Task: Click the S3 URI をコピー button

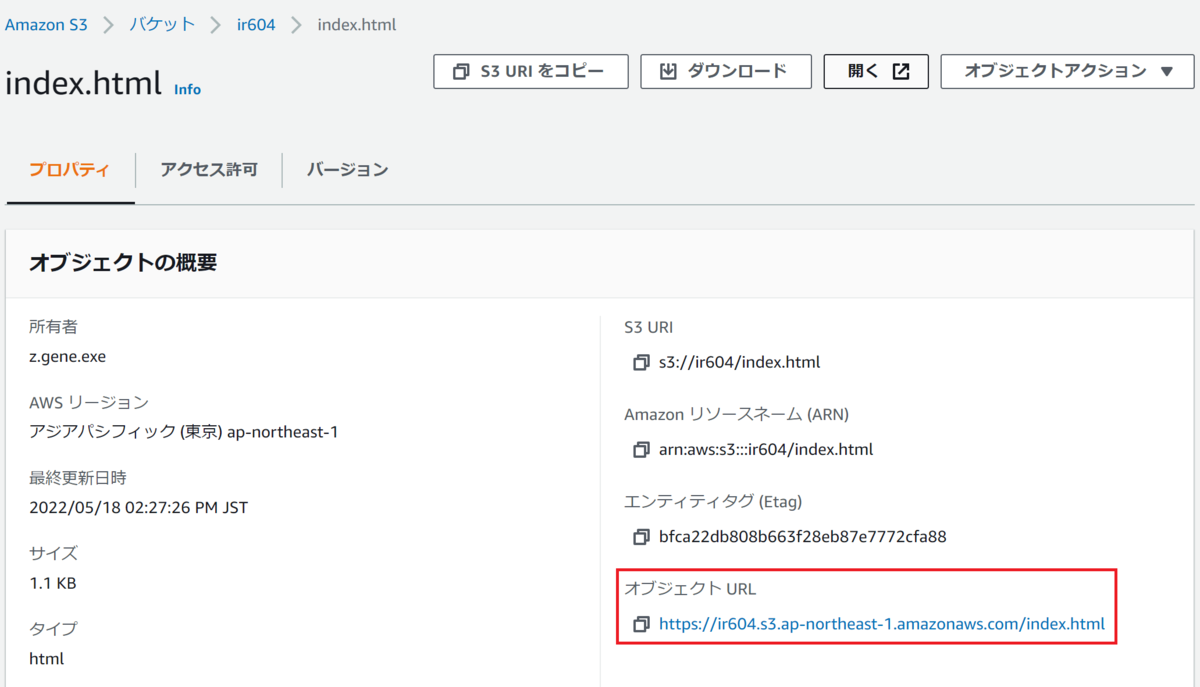Action: coord(531,71)
